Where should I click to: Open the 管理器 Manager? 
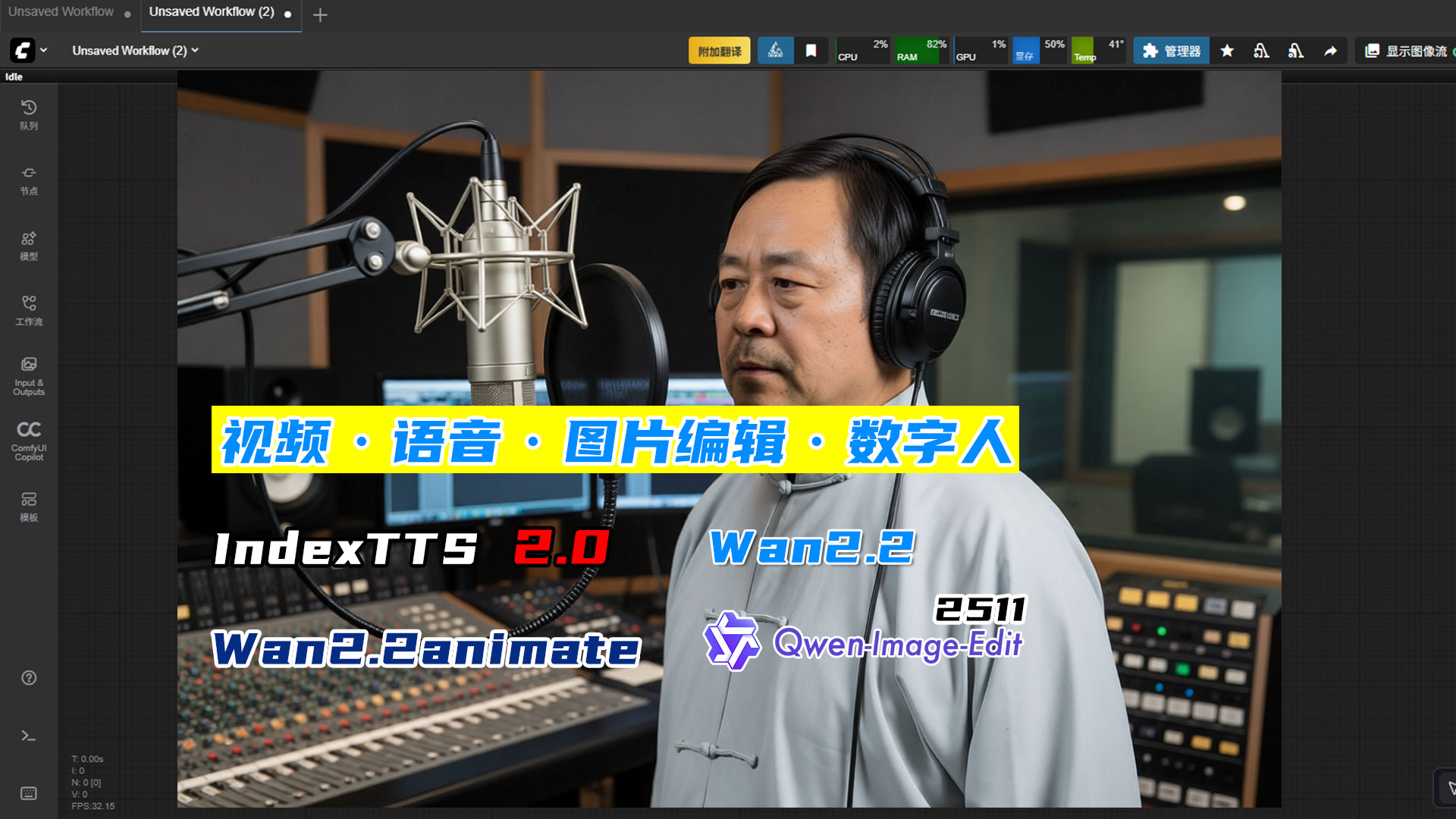click(x=1171, y=50)
